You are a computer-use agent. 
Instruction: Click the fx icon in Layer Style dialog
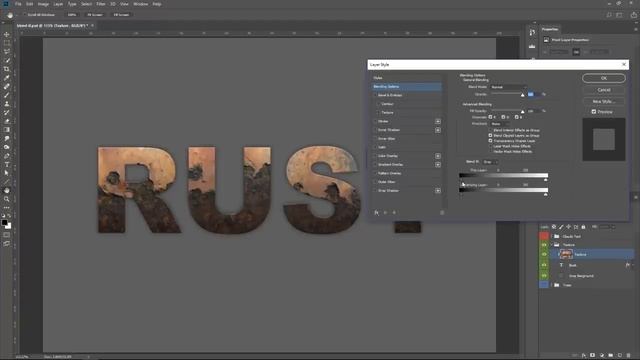pos(376,212)
